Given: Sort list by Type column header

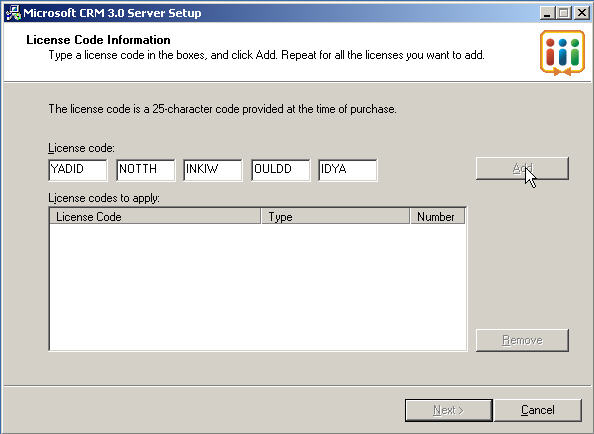Looking at the screenshot, I should pos(336,217).
